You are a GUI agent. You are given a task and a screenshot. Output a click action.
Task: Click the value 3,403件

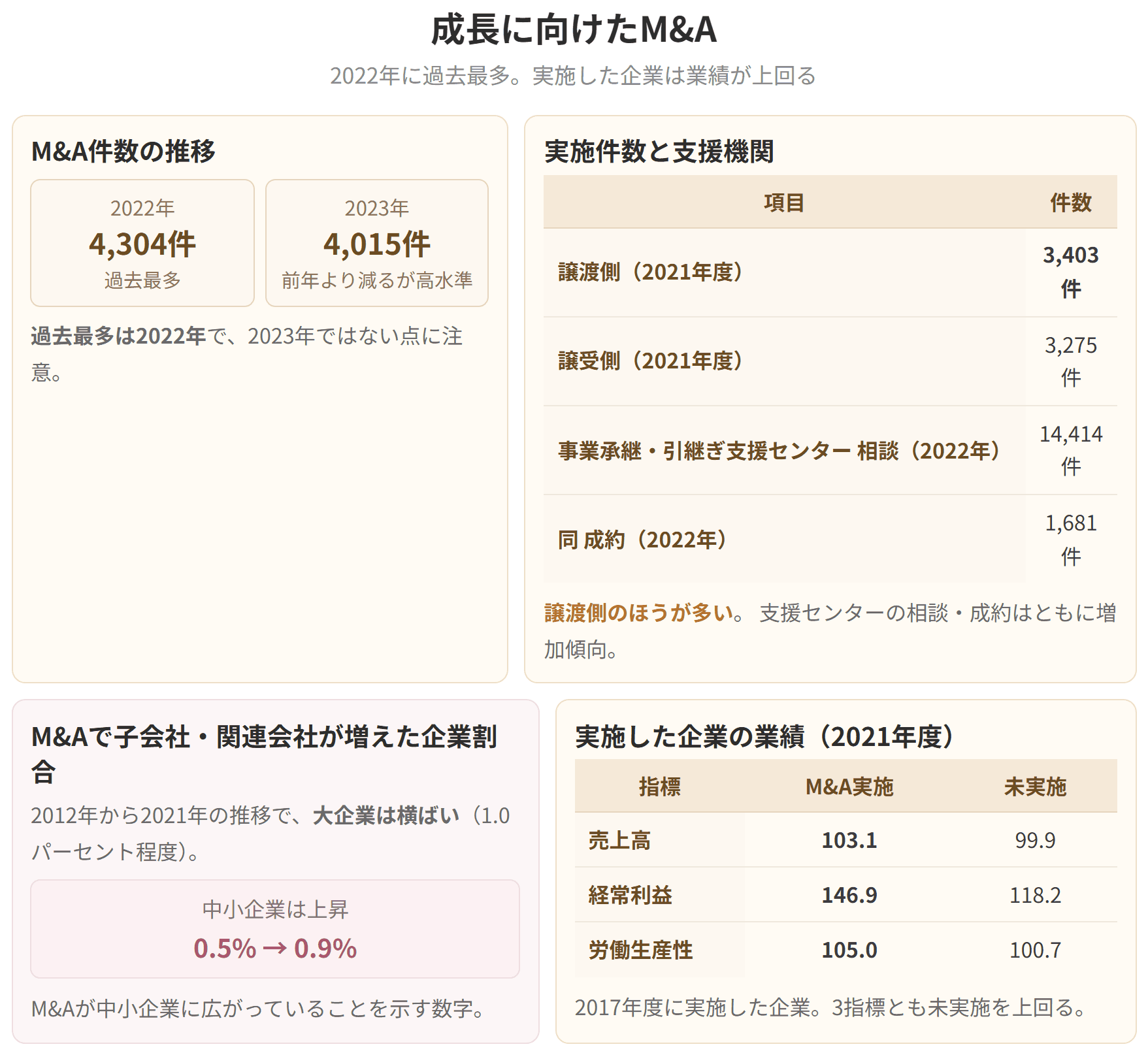tap(1071, 272)
